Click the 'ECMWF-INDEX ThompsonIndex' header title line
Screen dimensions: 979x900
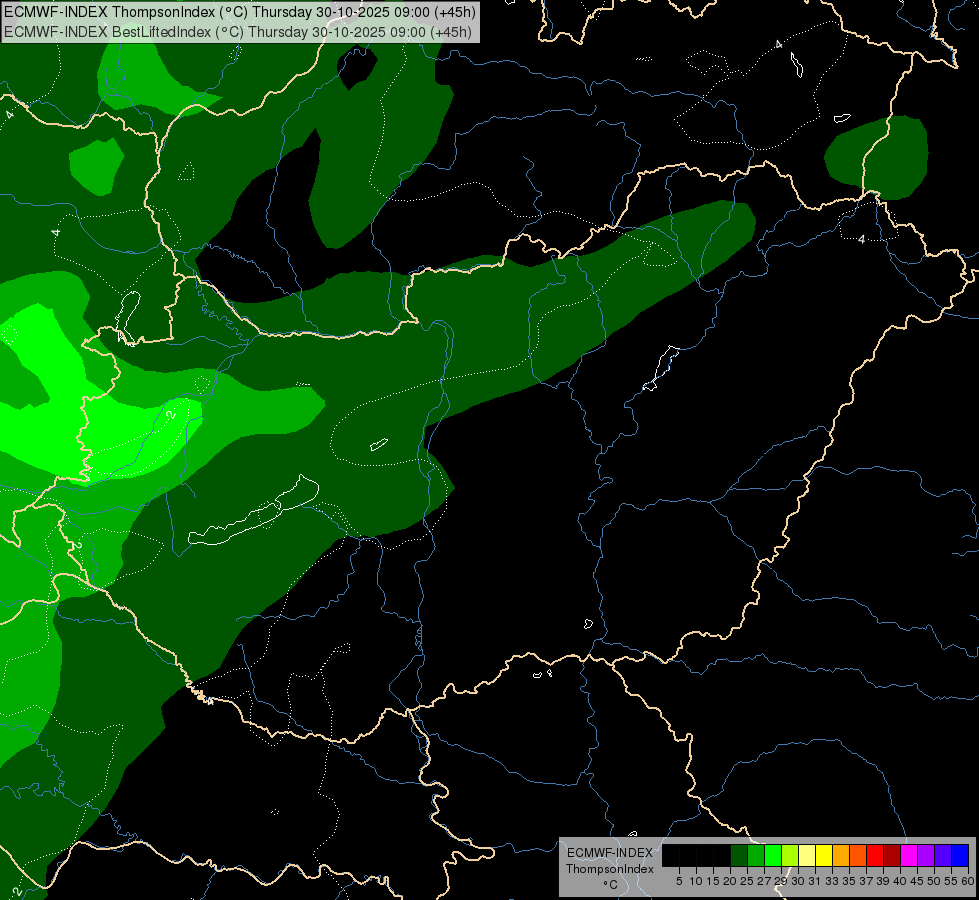point(240,12)
